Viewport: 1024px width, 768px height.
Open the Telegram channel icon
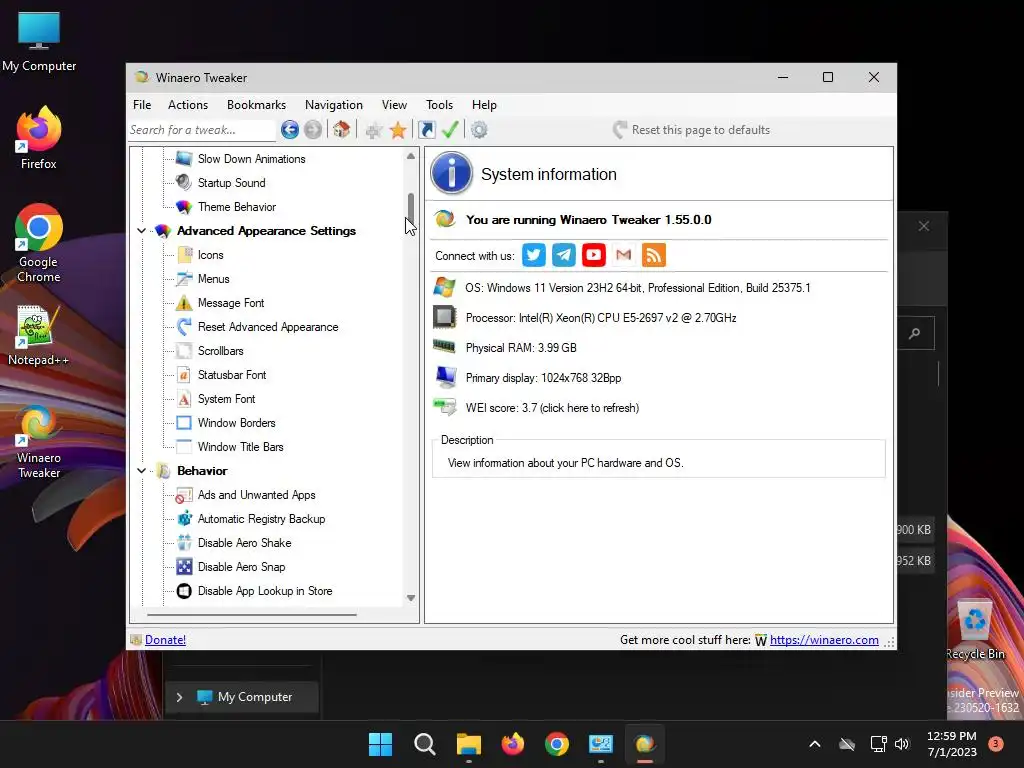564,255
